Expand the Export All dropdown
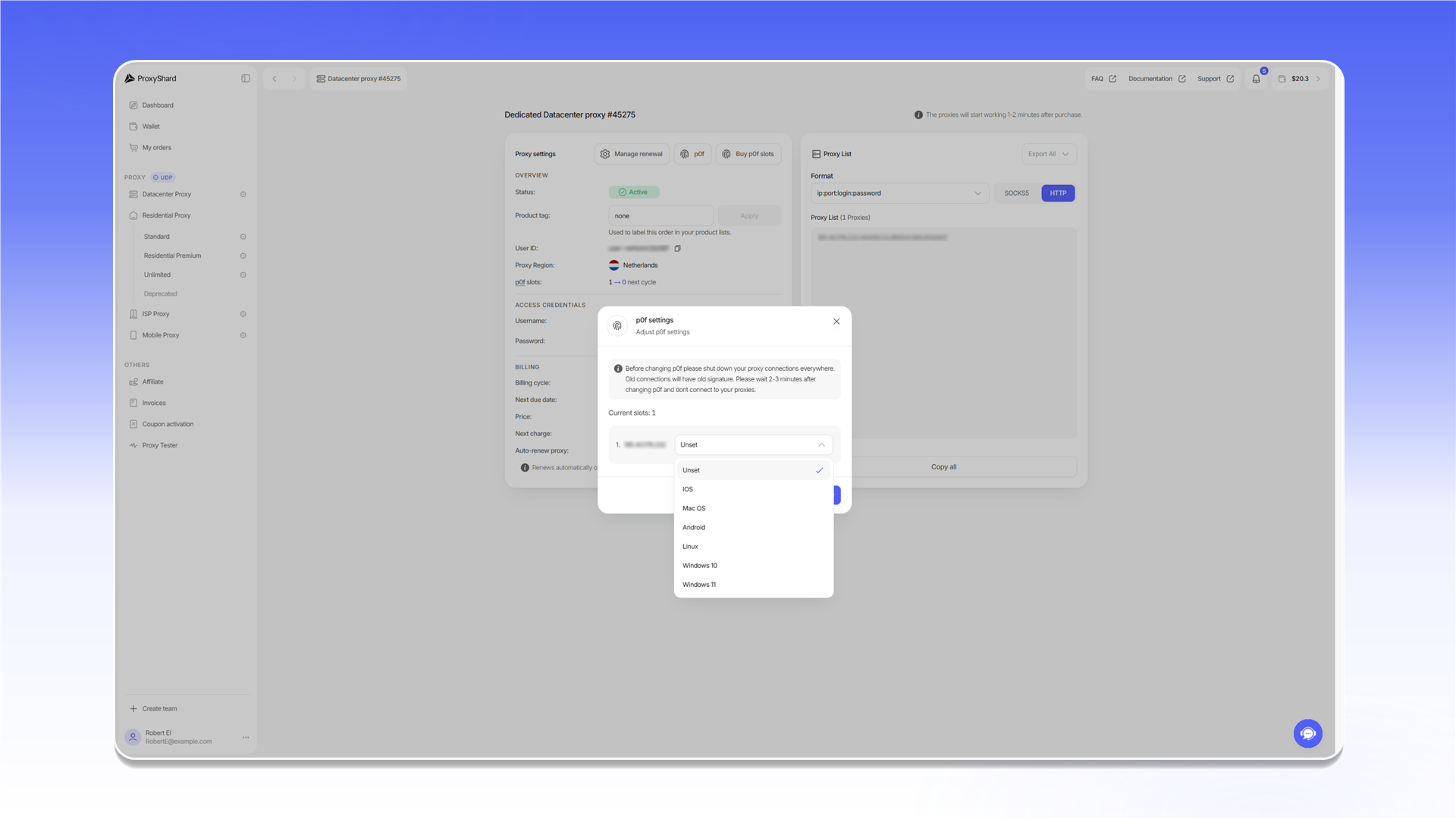Viewport: 1456px width, 819px height. (1049, 154)
